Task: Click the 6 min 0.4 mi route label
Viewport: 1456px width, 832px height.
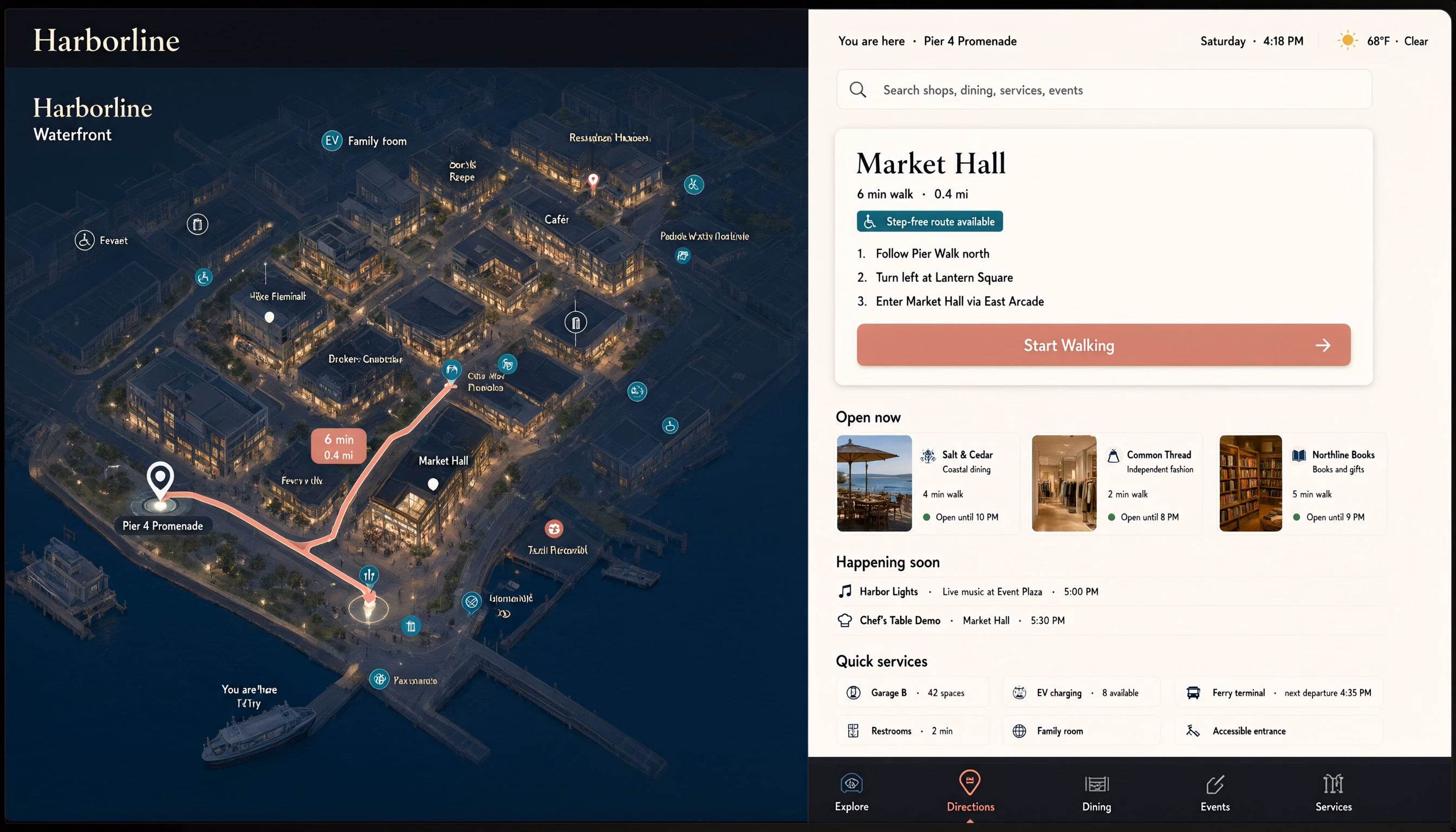Action: click(x=339, y=447)
